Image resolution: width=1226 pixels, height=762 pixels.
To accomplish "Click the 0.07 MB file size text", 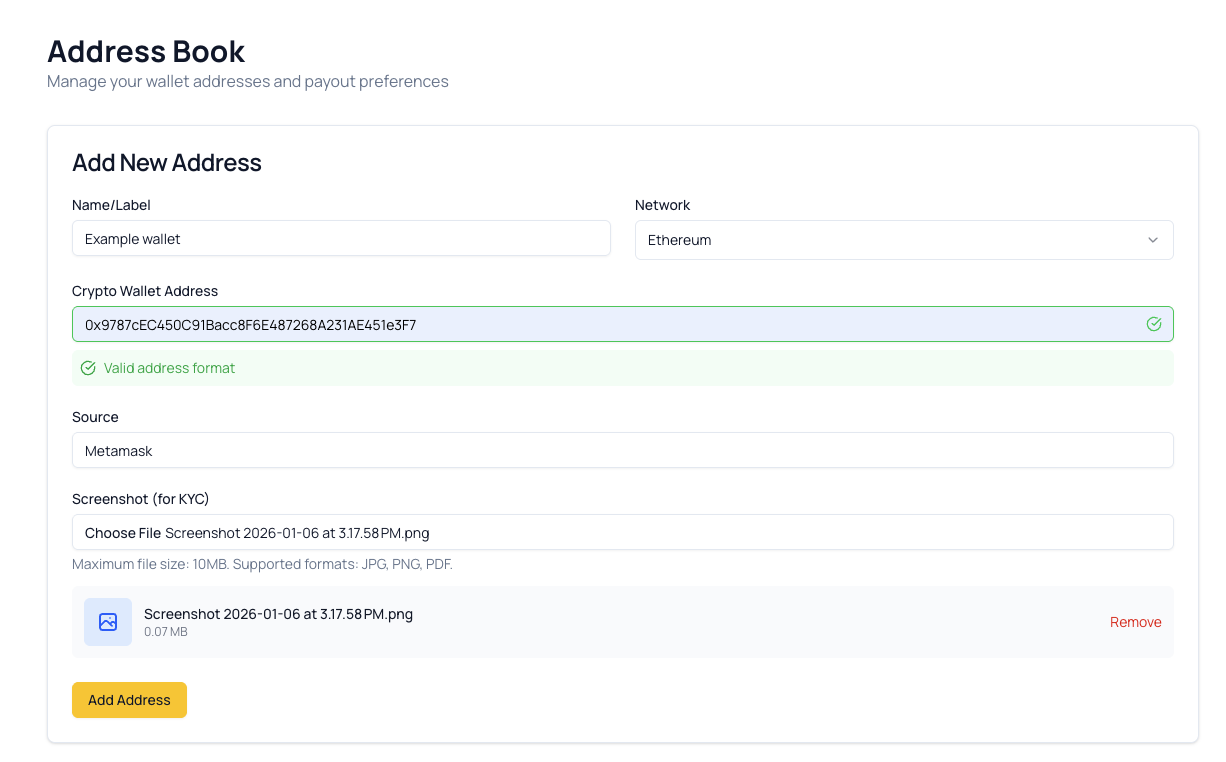I will [164, 631].
